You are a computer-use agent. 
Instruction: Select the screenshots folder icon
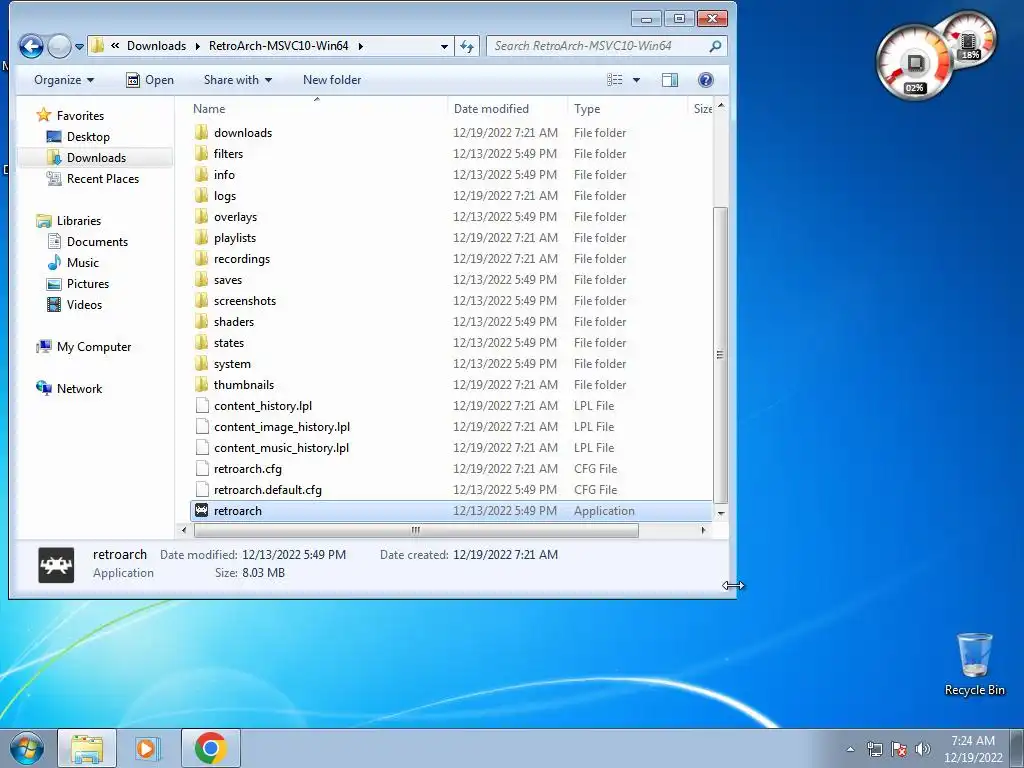[x=202, y=300]
